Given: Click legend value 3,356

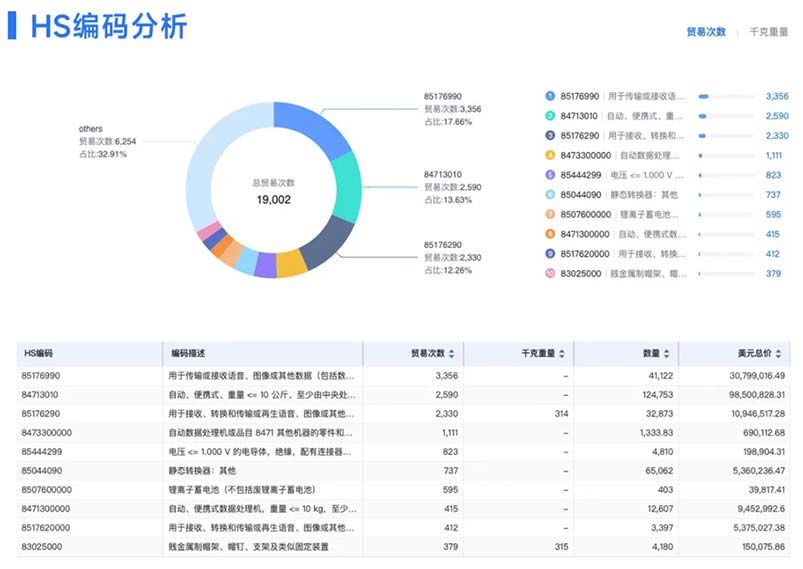Looking at the screenshot, I should [777, 96].
